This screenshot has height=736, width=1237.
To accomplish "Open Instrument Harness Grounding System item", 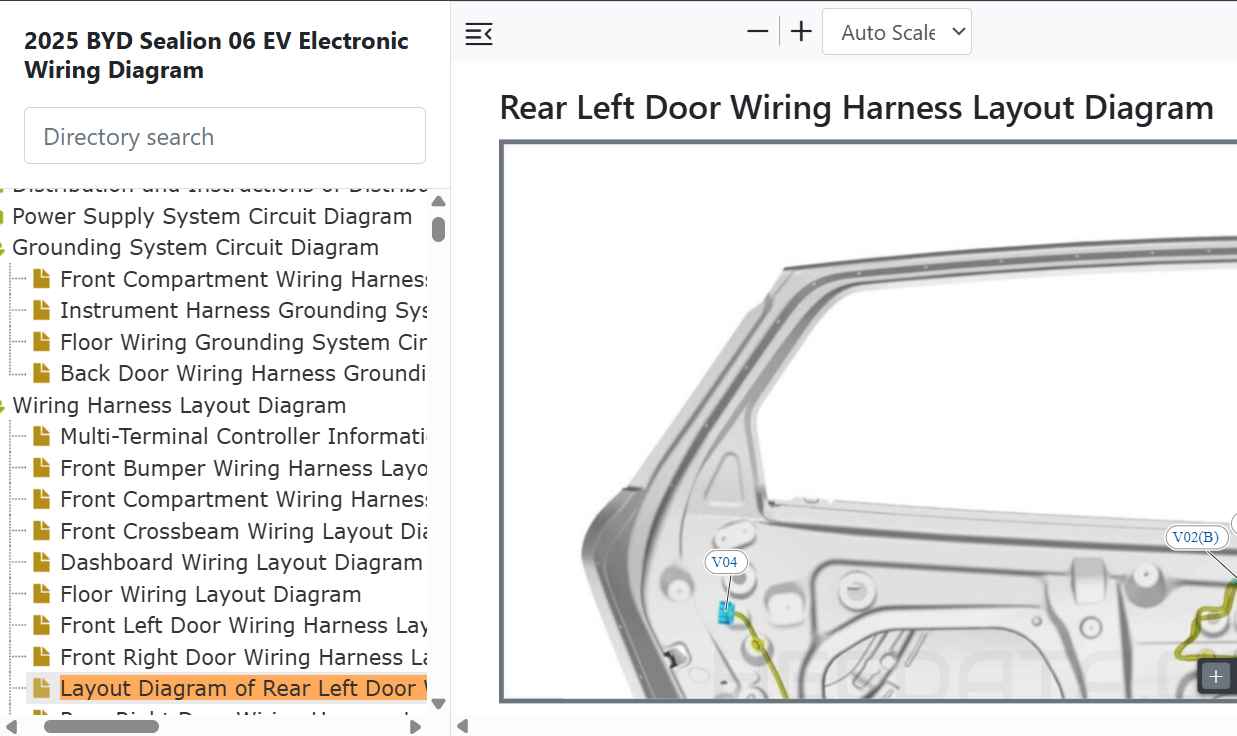I will point(244,311).
